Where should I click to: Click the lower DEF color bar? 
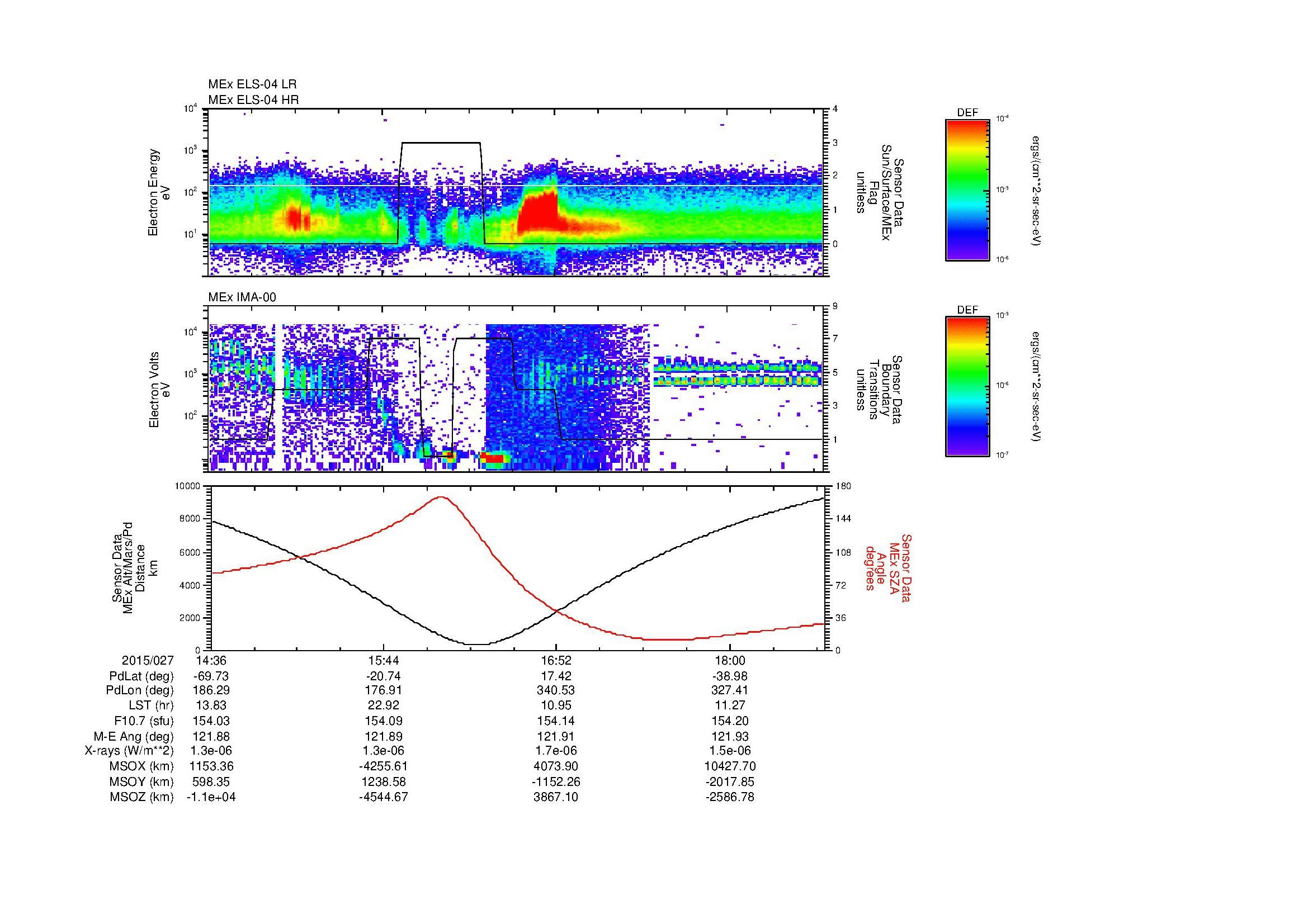coord(967,387)
